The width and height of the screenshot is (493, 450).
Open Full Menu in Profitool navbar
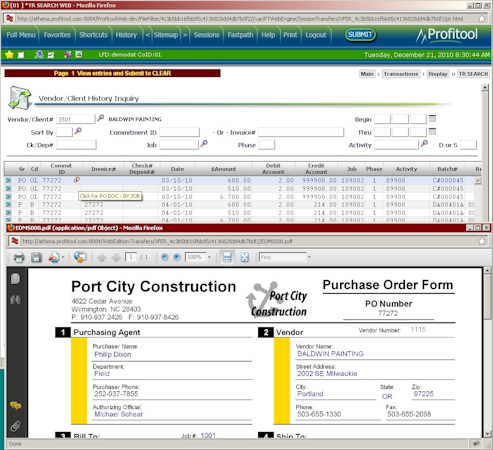(21, 35)
